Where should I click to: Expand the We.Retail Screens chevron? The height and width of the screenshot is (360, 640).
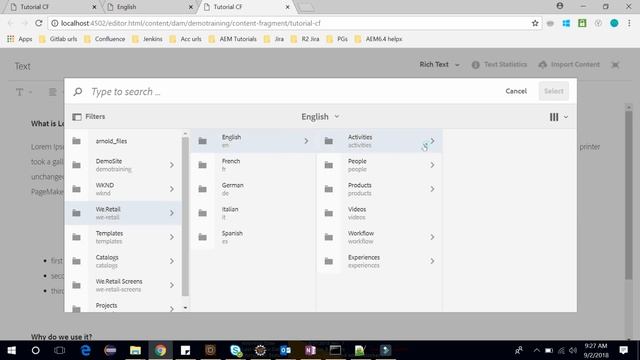tap(172, 285)
